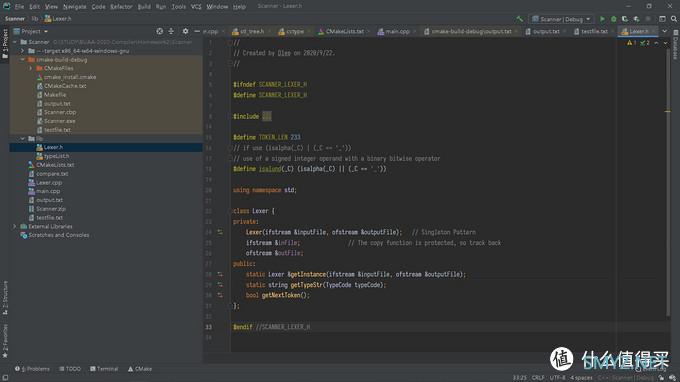Click the Build project hammer icon

click(x=520, y=19)
